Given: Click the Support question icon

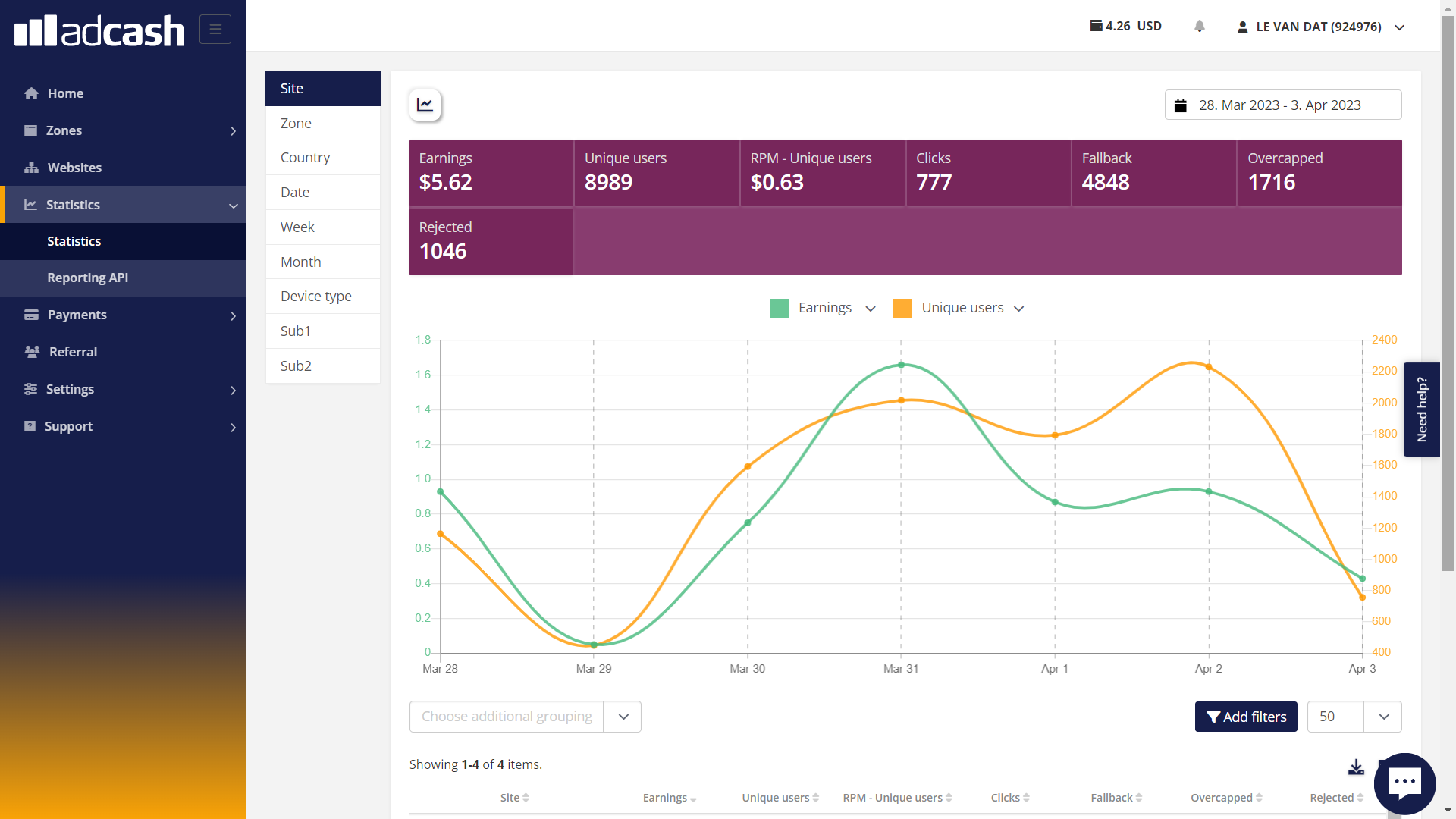Looking at the screenshot, I should [x=30, y=426].
